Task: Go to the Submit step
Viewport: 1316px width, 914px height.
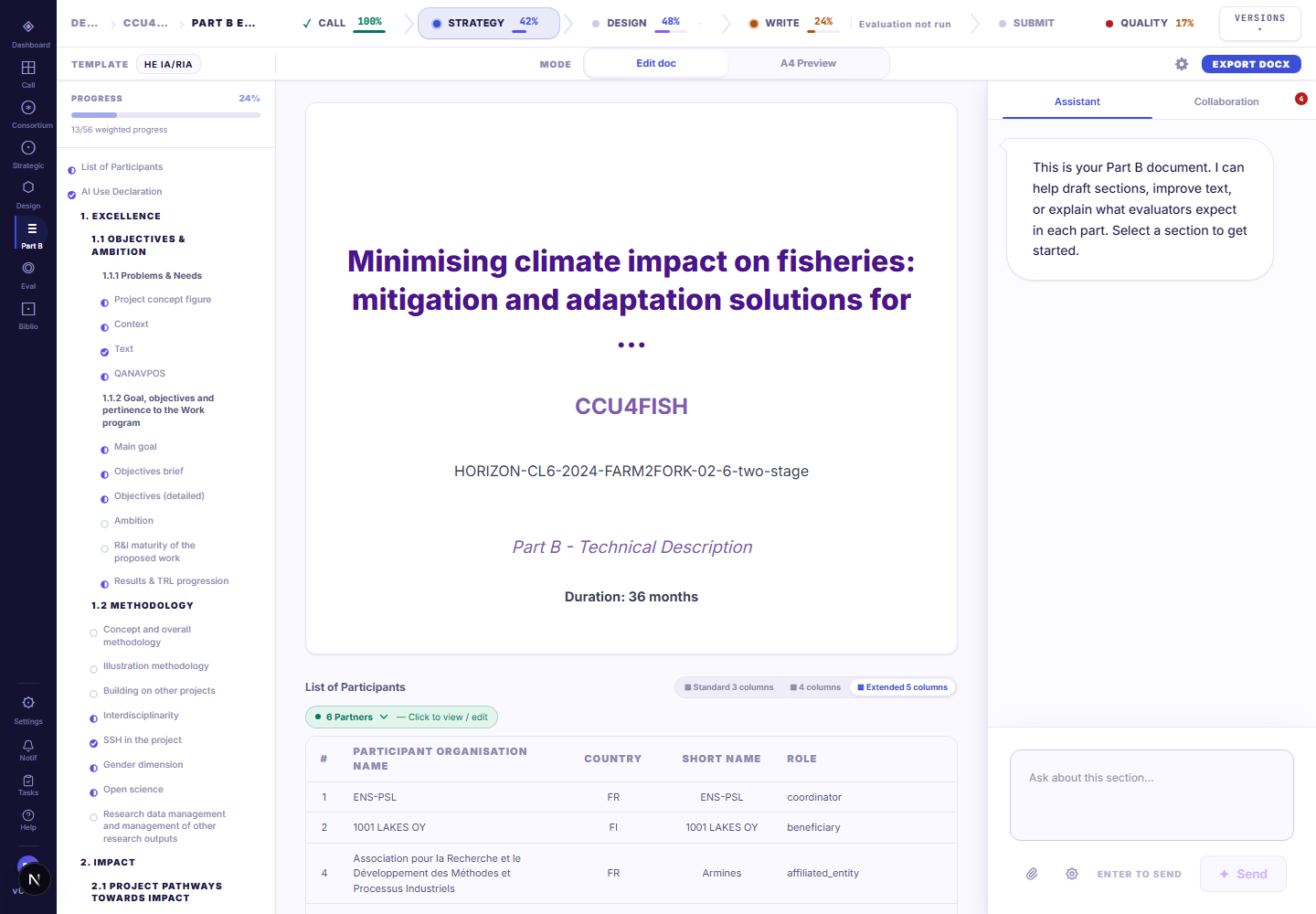Action: click(x=1026, y=23)
